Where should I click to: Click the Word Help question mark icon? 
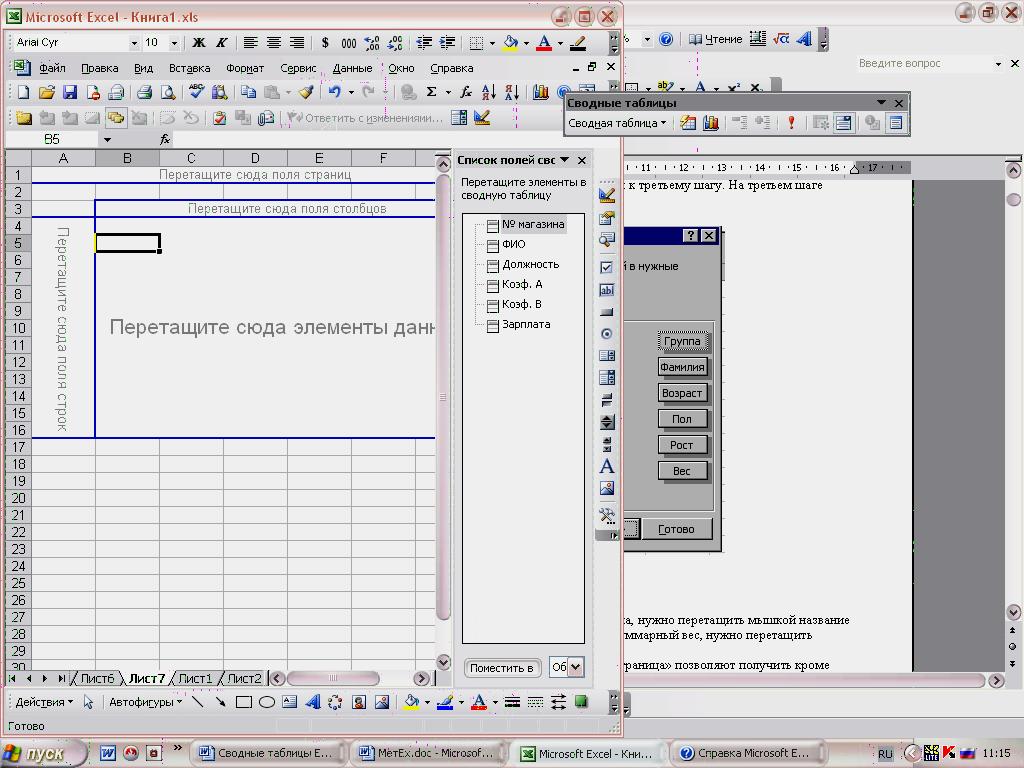pyautogui.click(x=665, y=39)
